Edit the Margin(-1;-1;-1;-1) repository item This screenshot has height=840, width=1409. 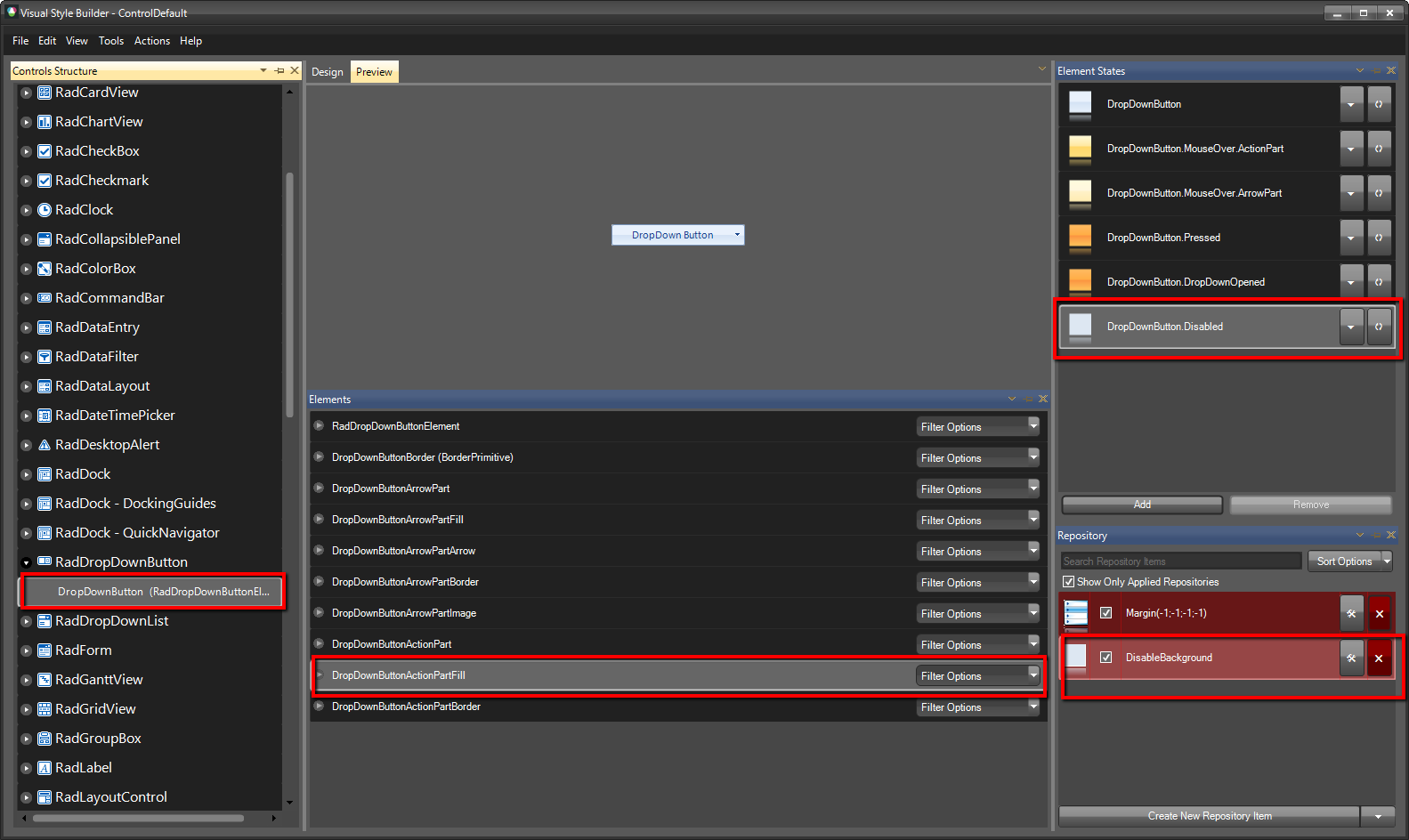pos(1351,613)
